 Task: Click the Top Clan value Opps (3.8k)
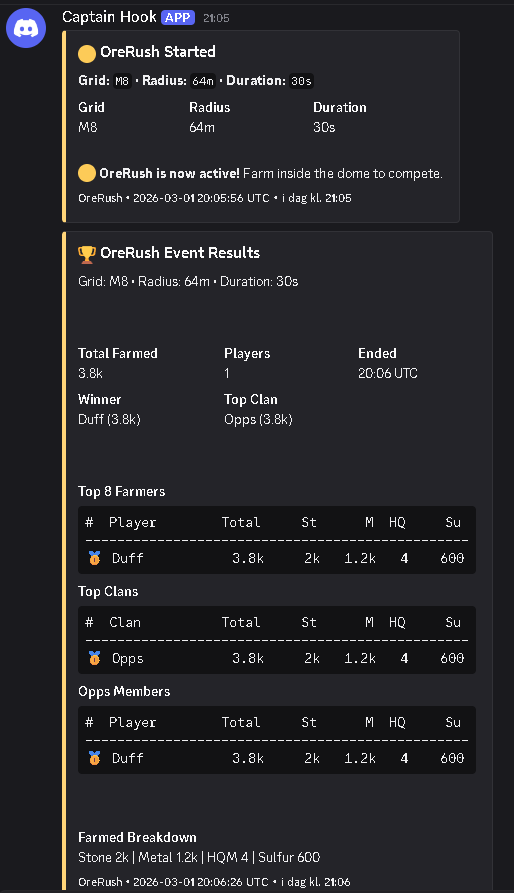coord(258,420)
